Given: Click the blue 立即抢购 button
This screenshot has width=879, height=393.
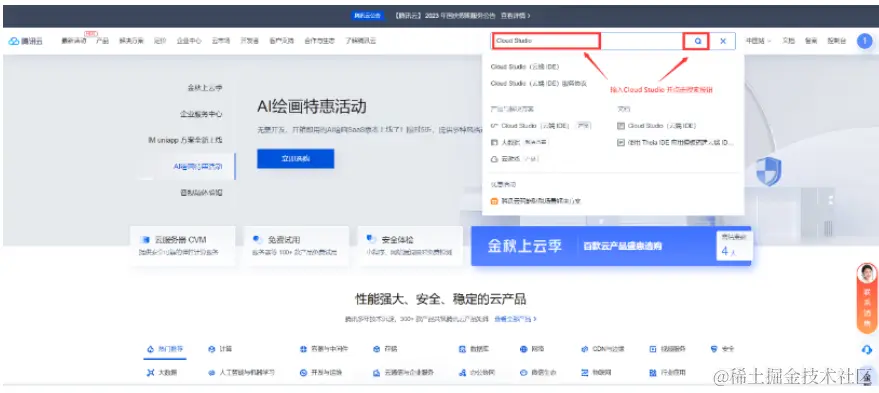Looking at the screenshot, I should coord(295,159).
